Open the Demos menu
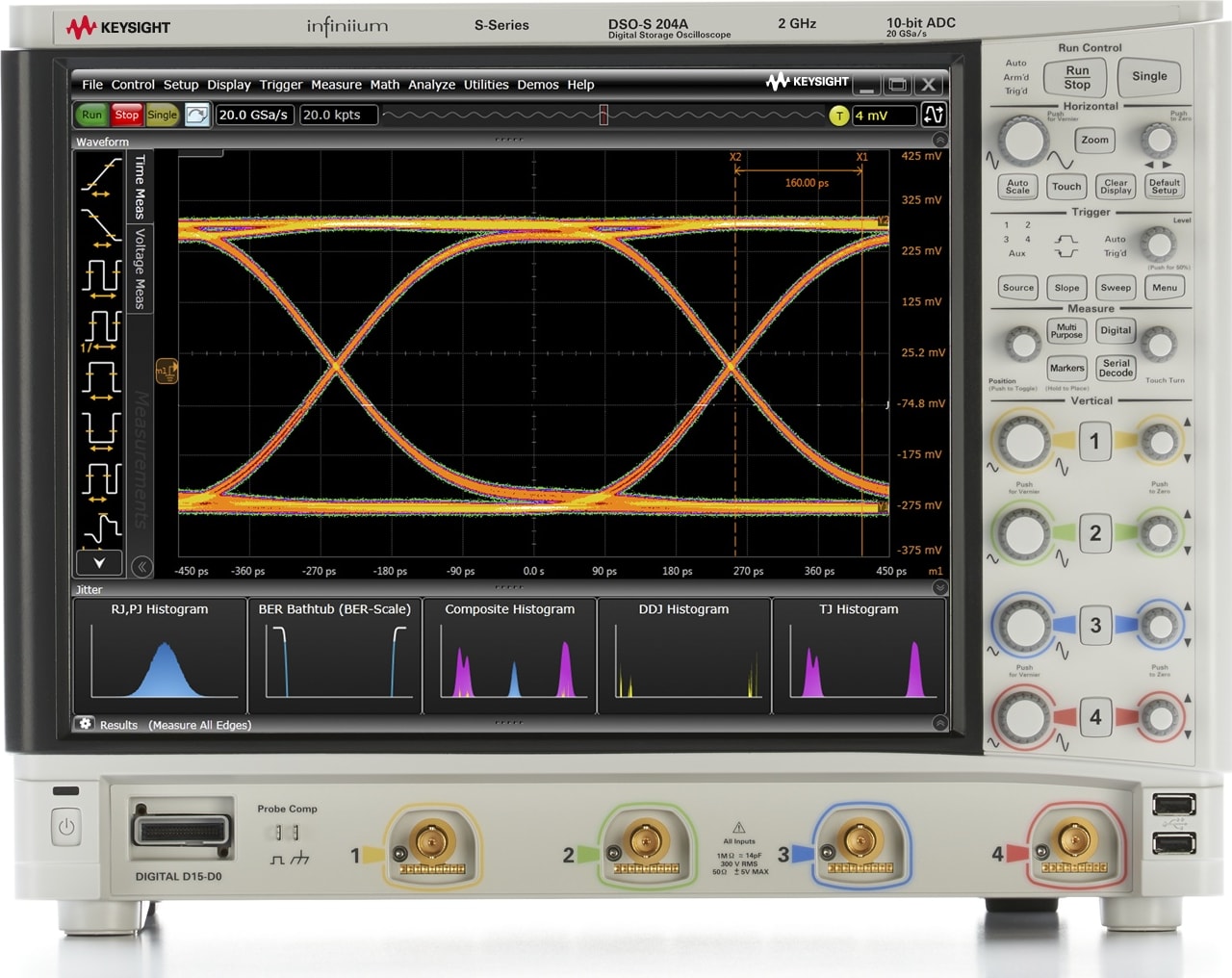Screen dimensions: 1232x978 coord(538,85)
